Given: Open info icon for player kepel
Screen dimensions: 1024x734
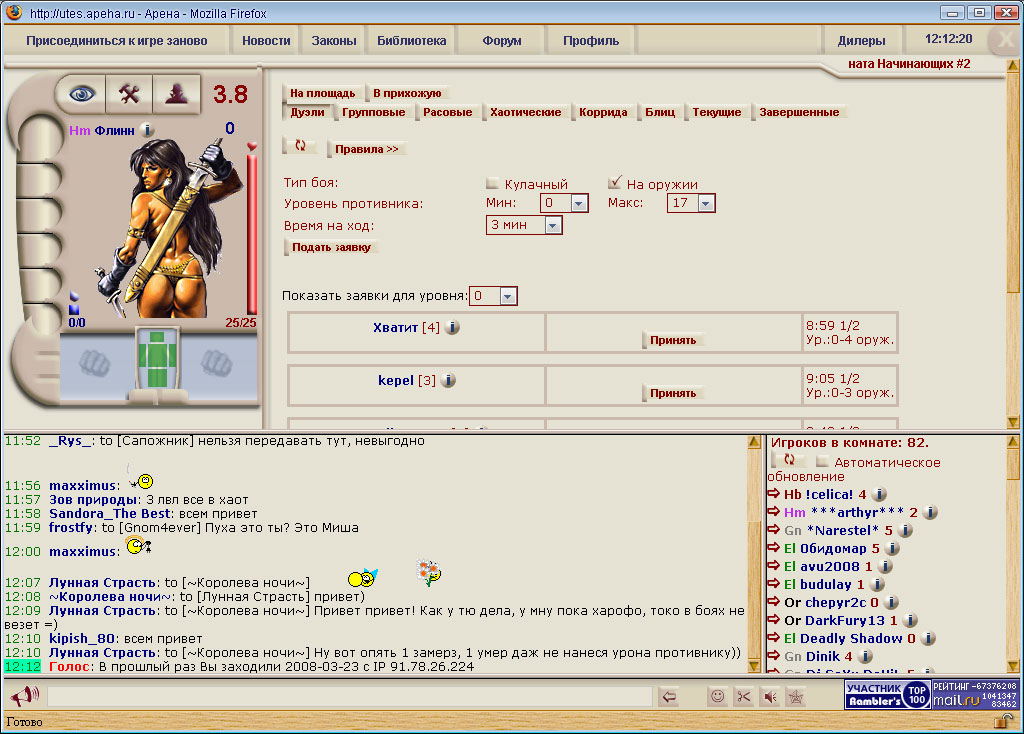Looking at the screenshot, I should 448,380.
